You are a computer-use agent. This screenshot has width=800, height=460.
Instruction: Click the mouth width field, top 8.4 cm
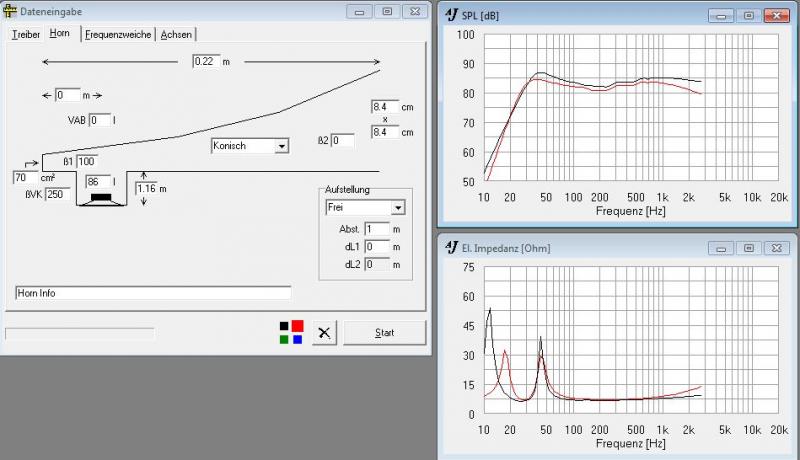(x=385, y=107)
